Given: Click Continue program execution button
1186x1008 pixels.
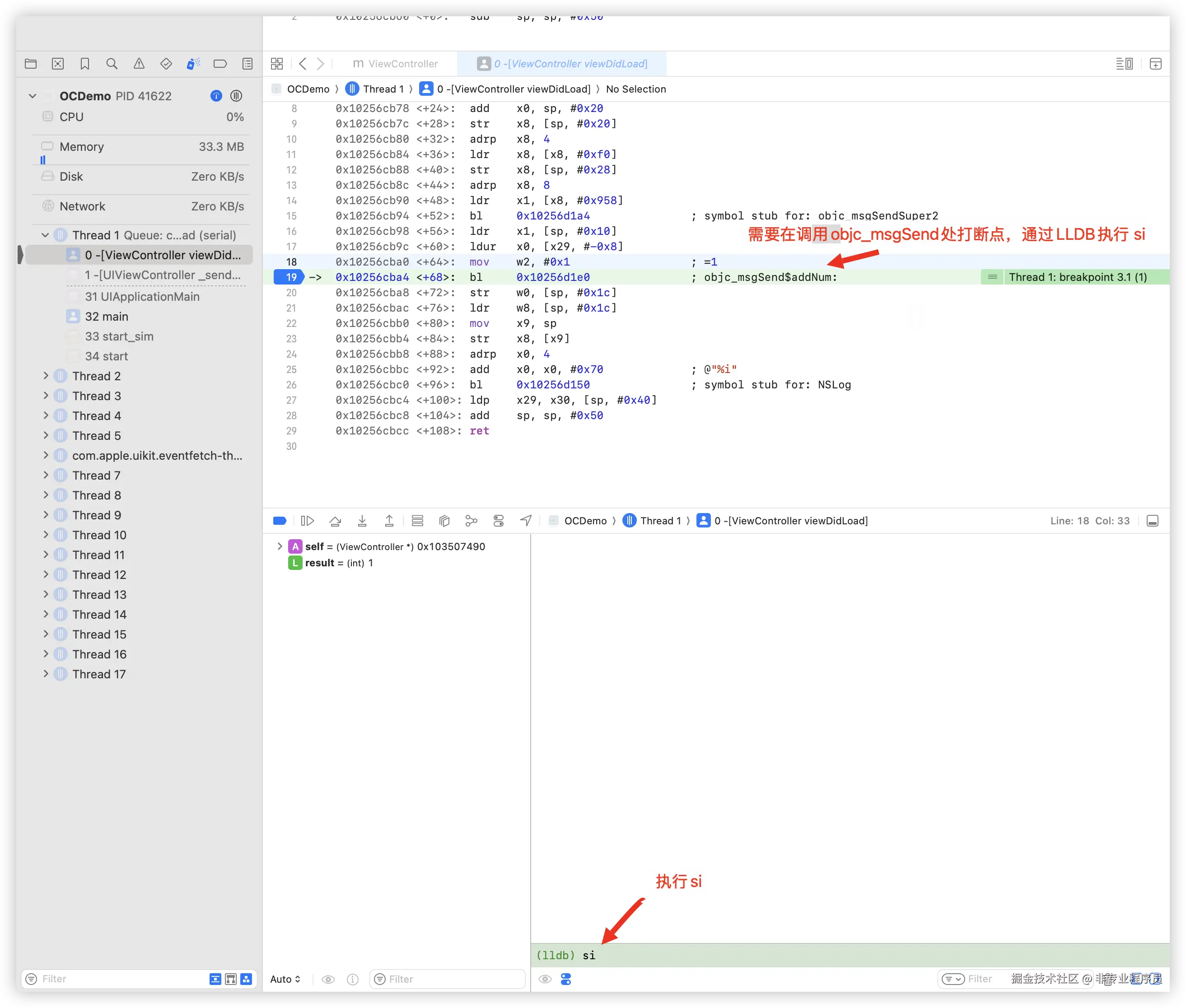Looking at the screenshot, I should 308,521.
